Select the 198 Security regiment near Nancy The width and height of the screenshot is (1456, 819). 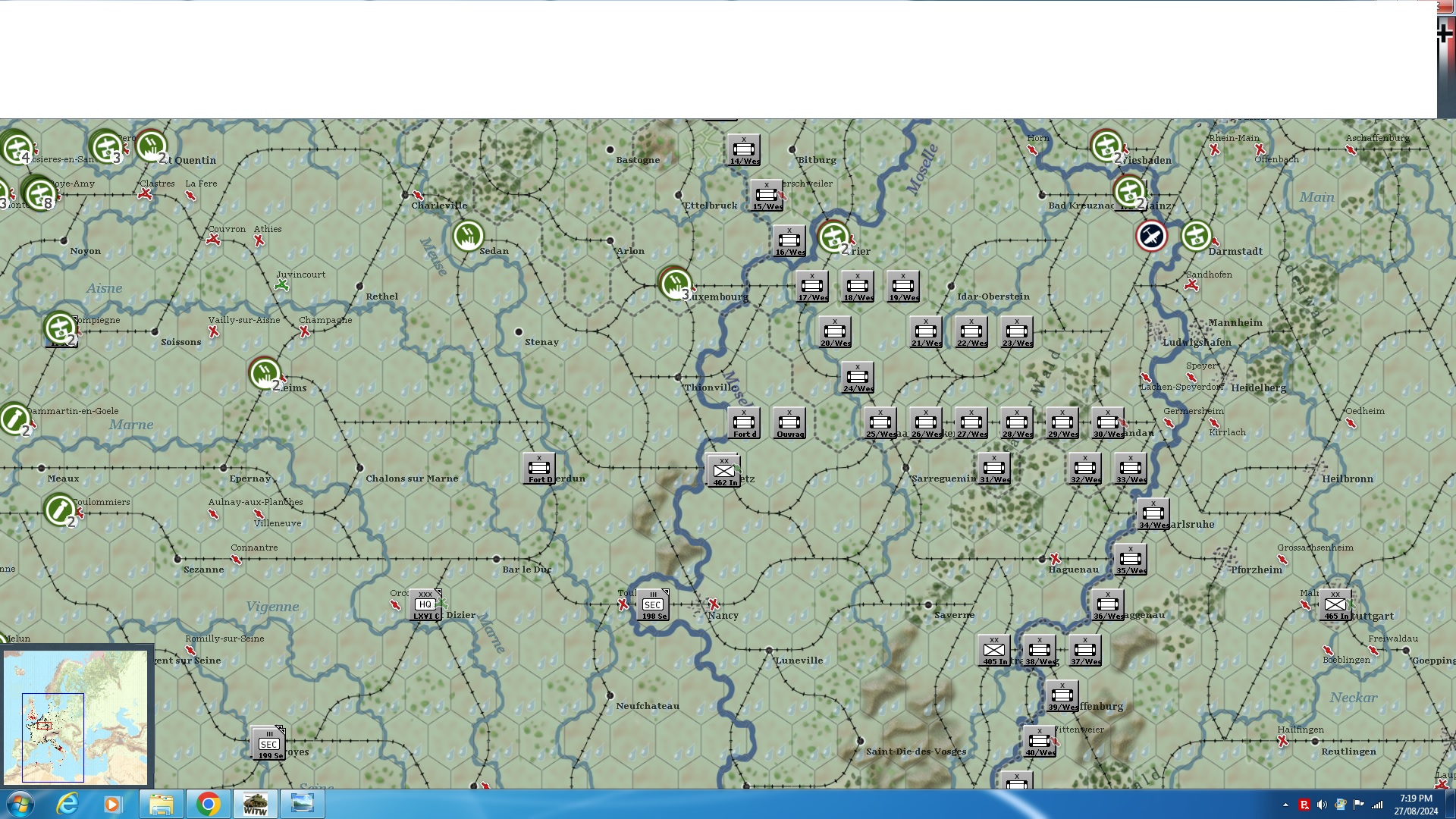(x=653, y=605)
